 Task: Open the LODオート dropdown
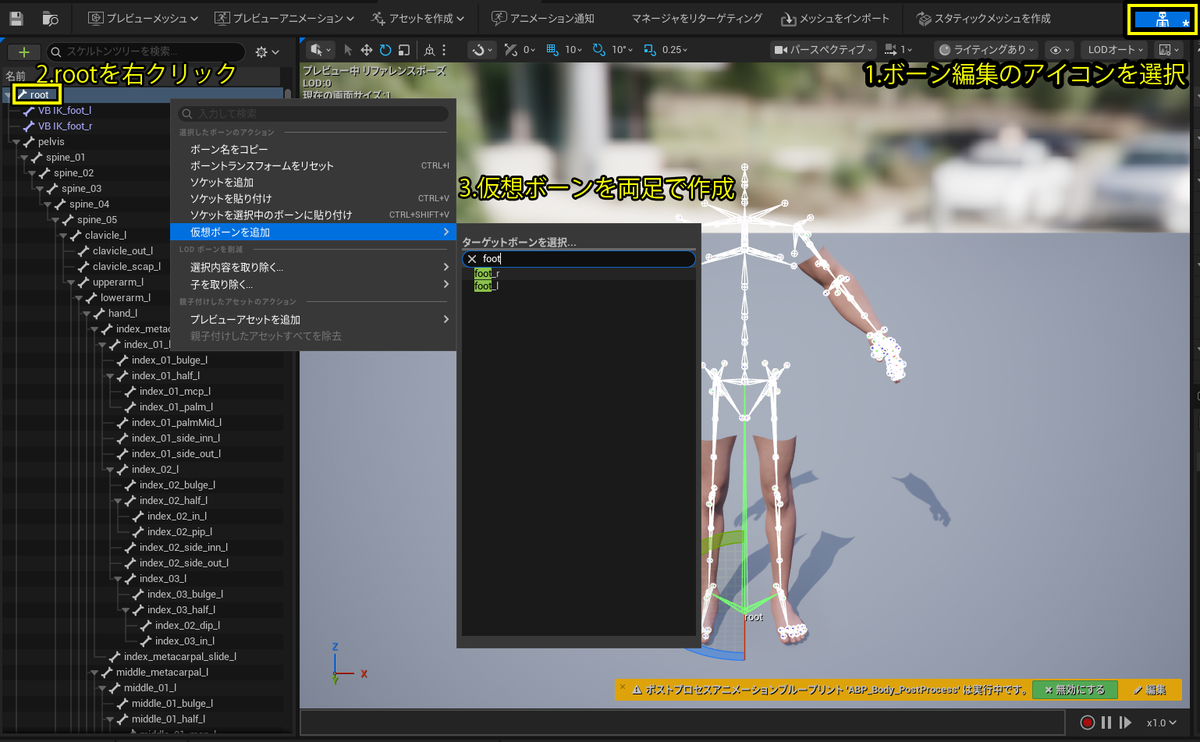[1115, 49]
